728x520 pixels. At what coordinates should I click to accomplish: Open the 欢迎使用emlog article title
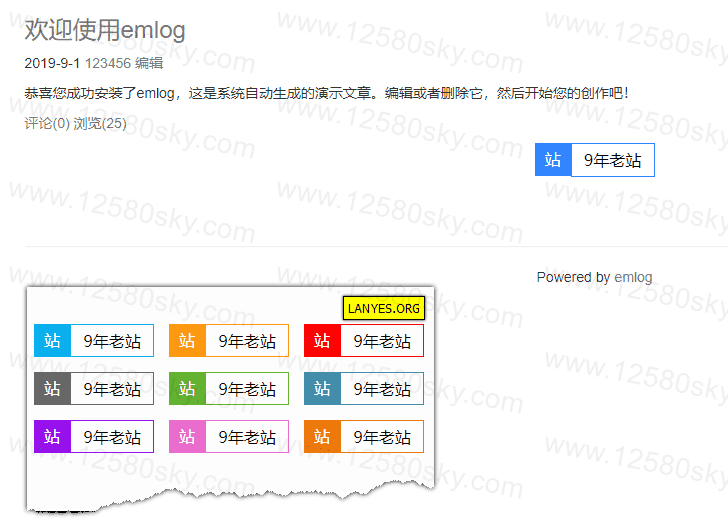coord(105,30)
